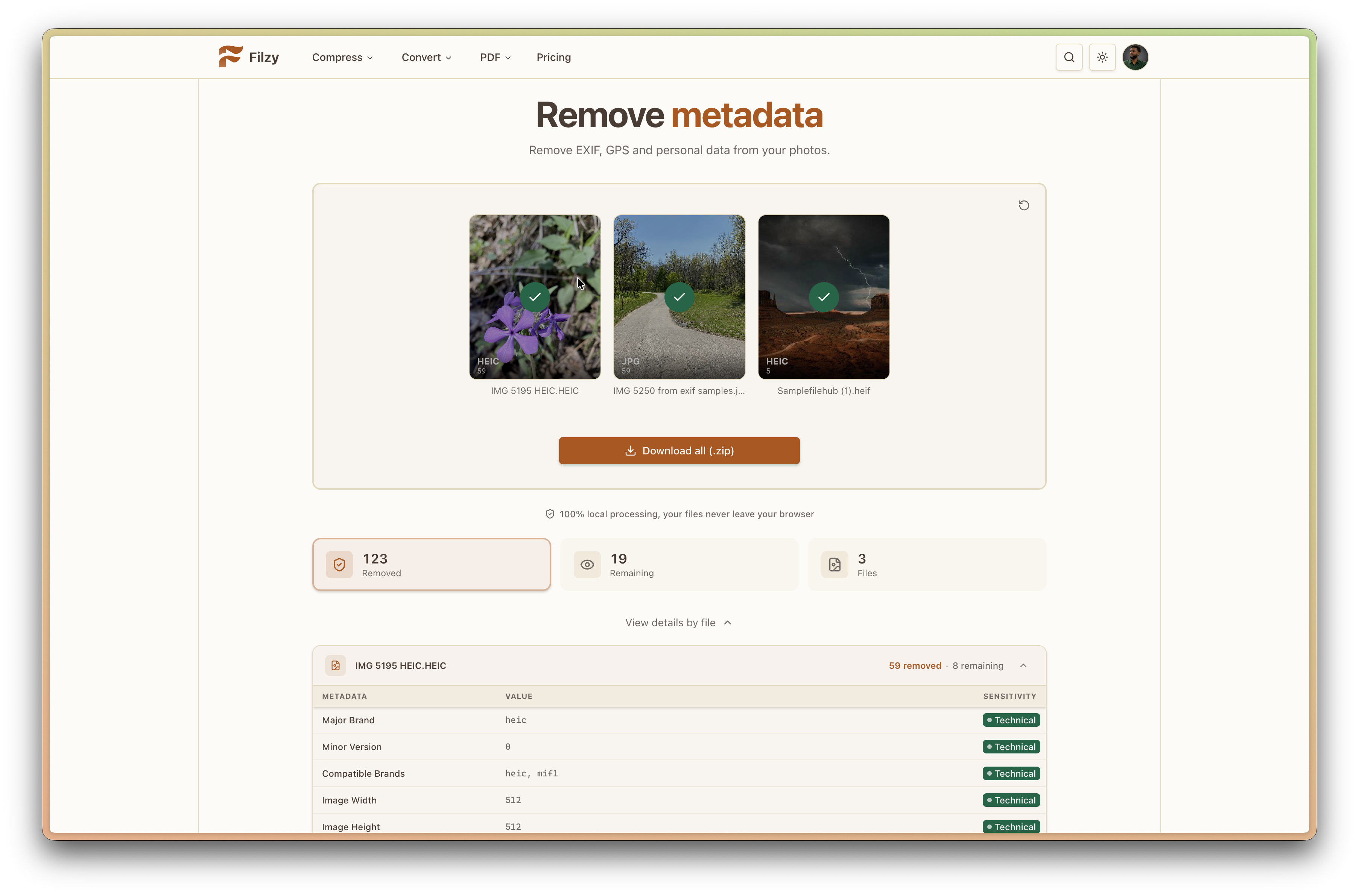This screenshot has width=1359, height=896.
Task: Click the Compatible Brands metadata row label
Action: coord(363,774)
